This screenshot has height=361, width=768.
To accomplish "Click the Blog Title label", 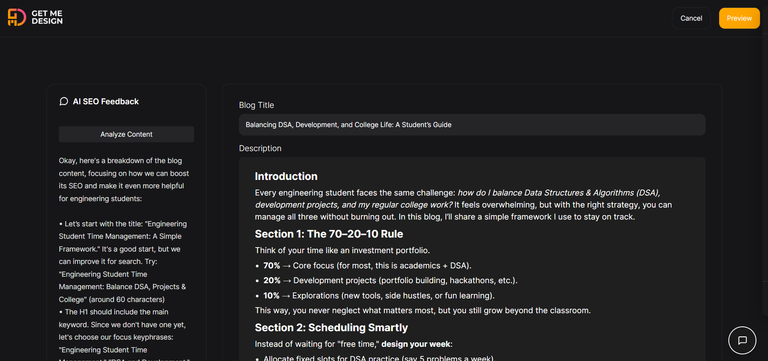I will pyautogui.click(x=257, y=105).
